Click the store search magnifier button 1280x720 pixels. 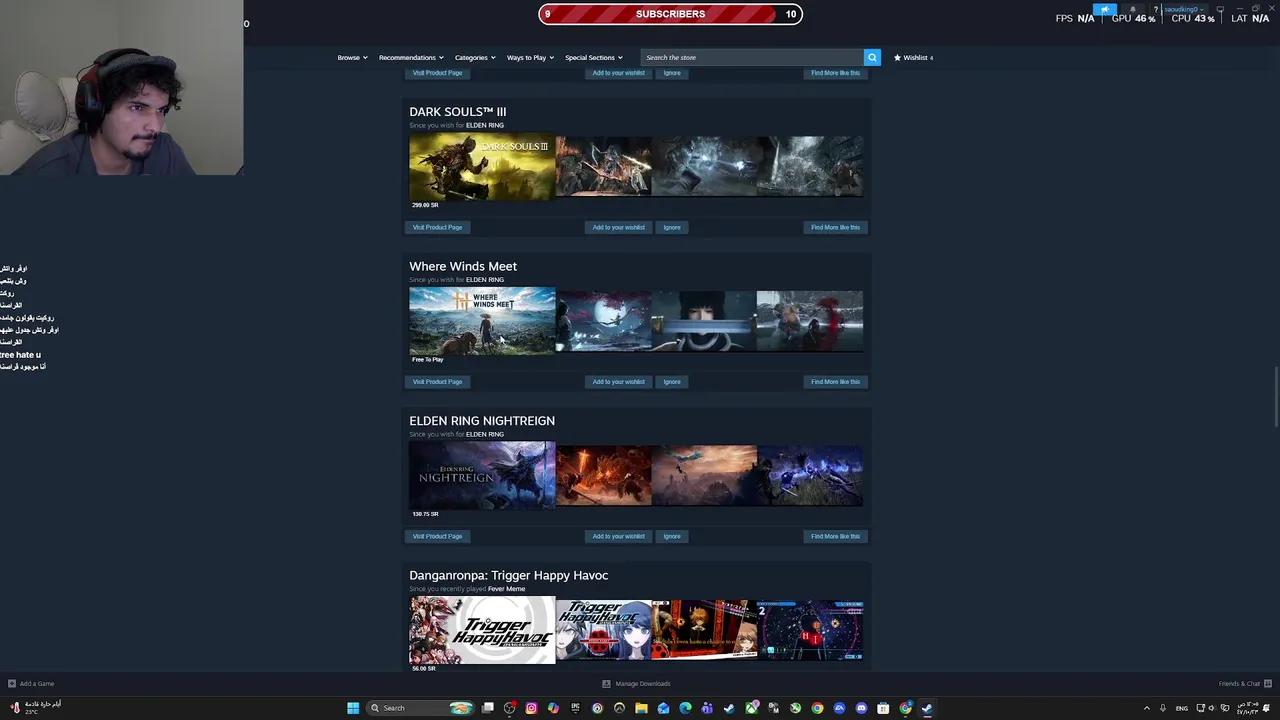tap(872, 57)
